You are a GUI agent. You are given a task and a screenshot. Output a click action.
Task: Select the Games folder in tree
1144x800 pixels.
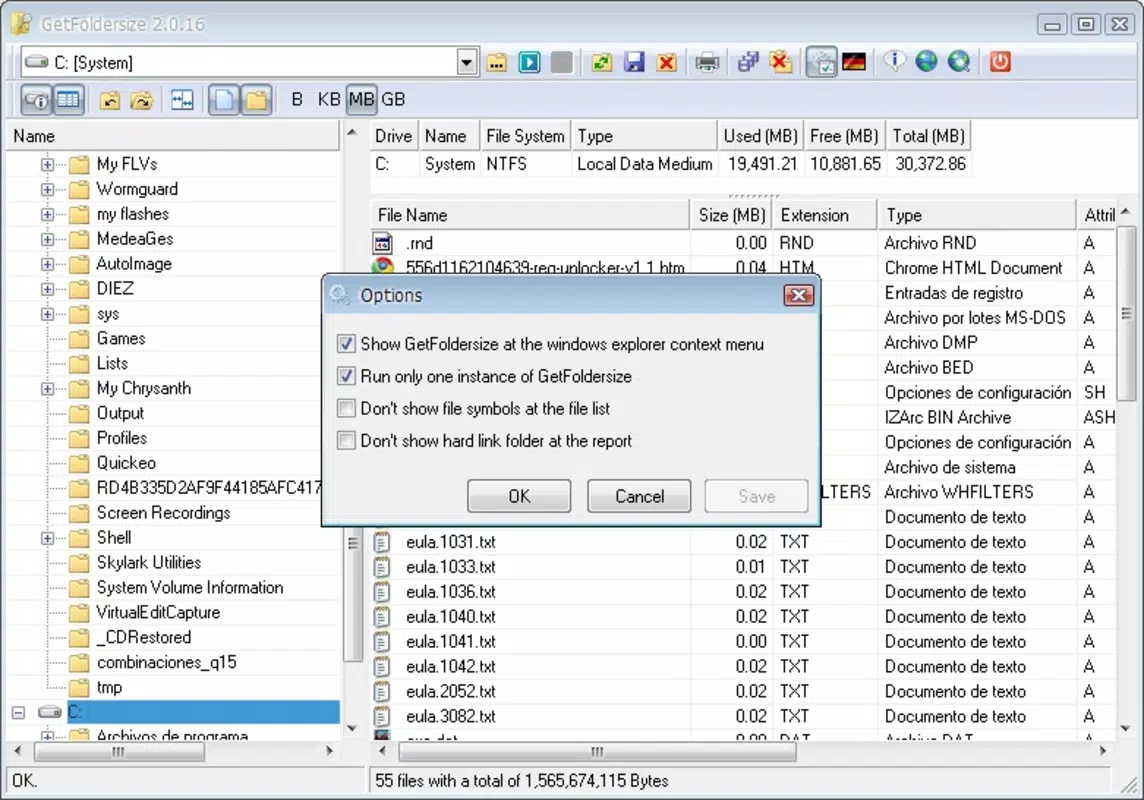pos(121,338)
